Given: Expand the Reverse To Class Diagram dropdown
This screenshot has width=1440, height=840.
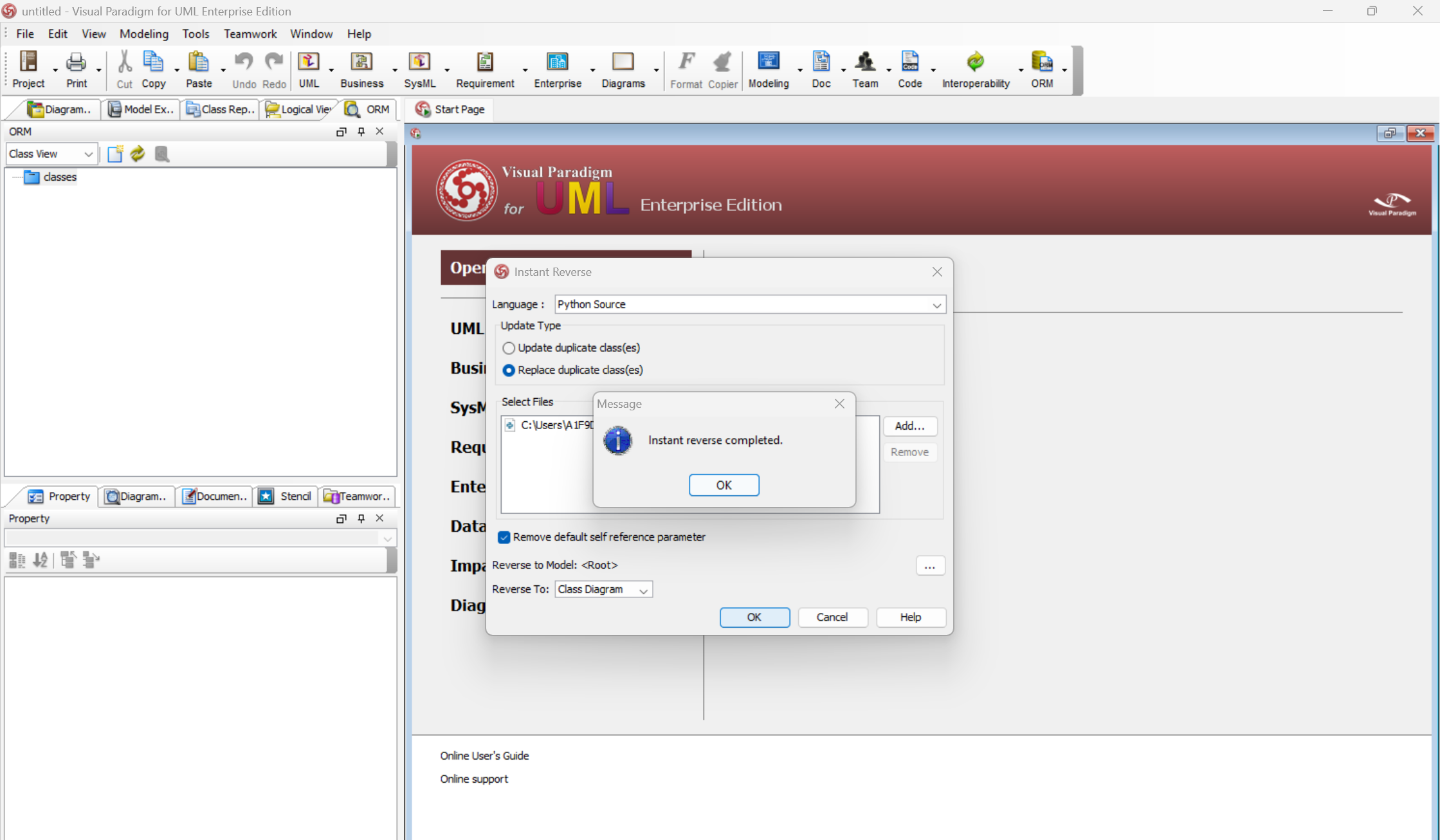Looking at the screenshot, I should (x=643, y=590).
